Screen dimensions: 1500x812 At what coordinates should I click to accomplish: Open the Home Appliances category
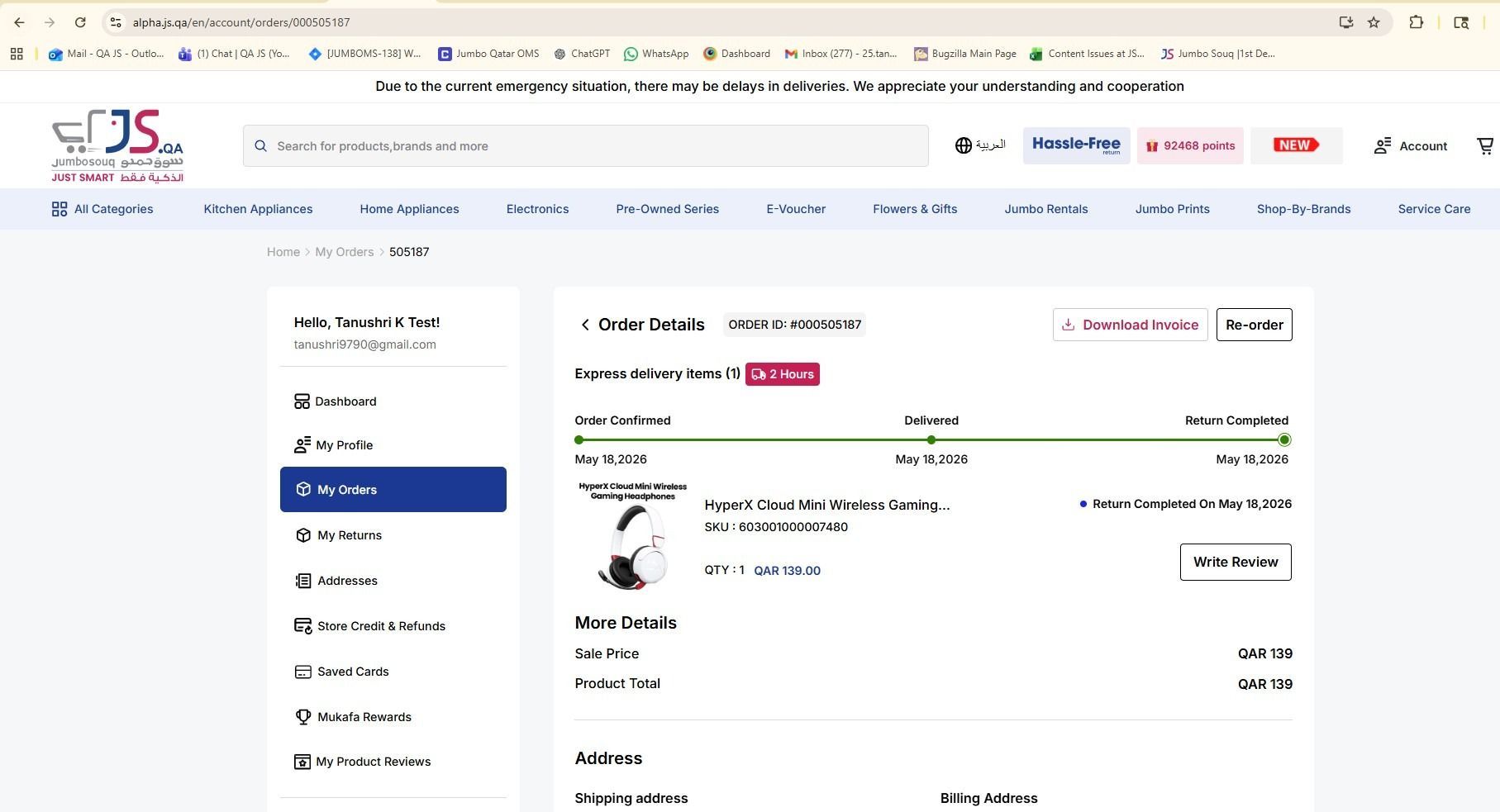click(x=409, y=209)
